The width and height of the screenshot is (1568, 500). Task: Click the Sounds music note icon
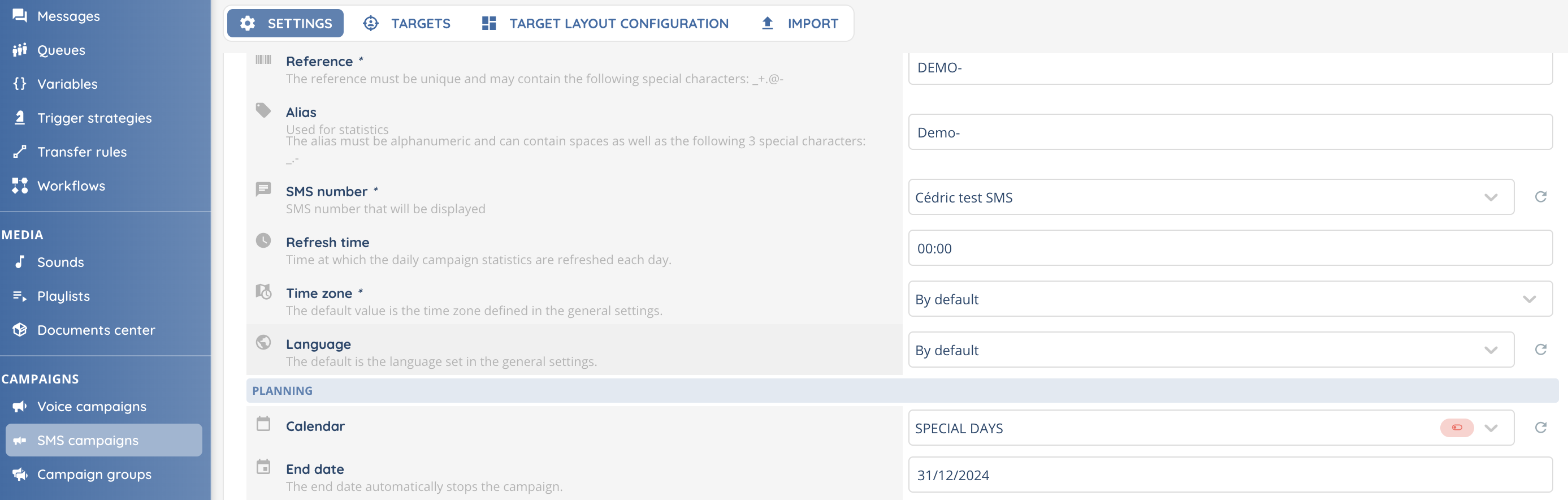click(19, 262)
